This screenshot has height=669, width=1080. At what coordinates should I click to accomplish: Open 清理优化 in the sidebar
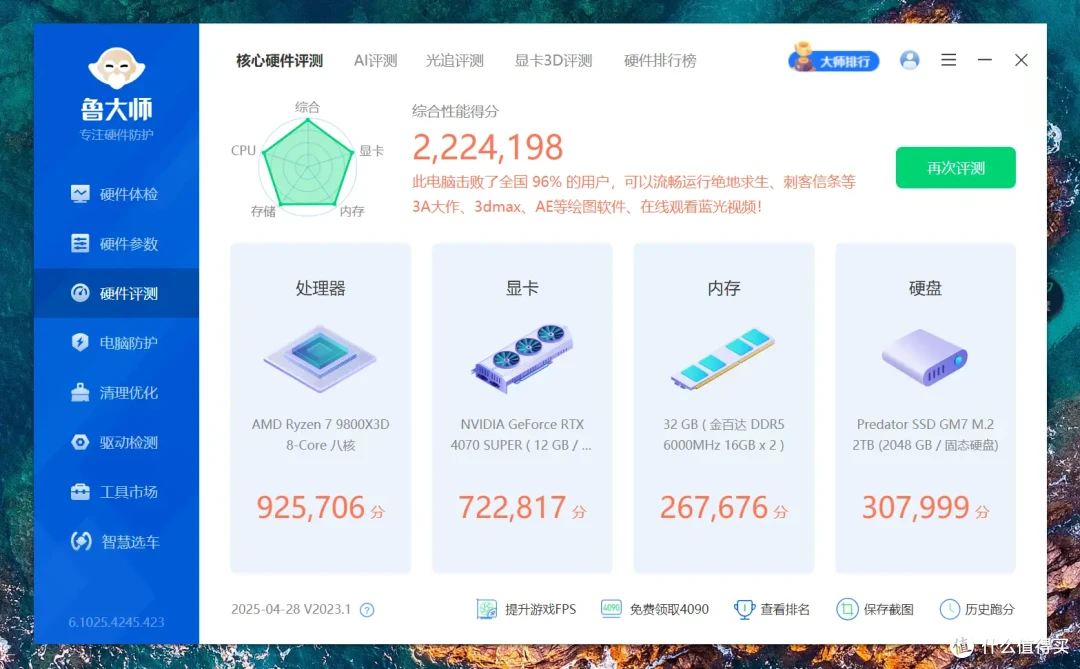pyautogui.click(x=115, y=393)
